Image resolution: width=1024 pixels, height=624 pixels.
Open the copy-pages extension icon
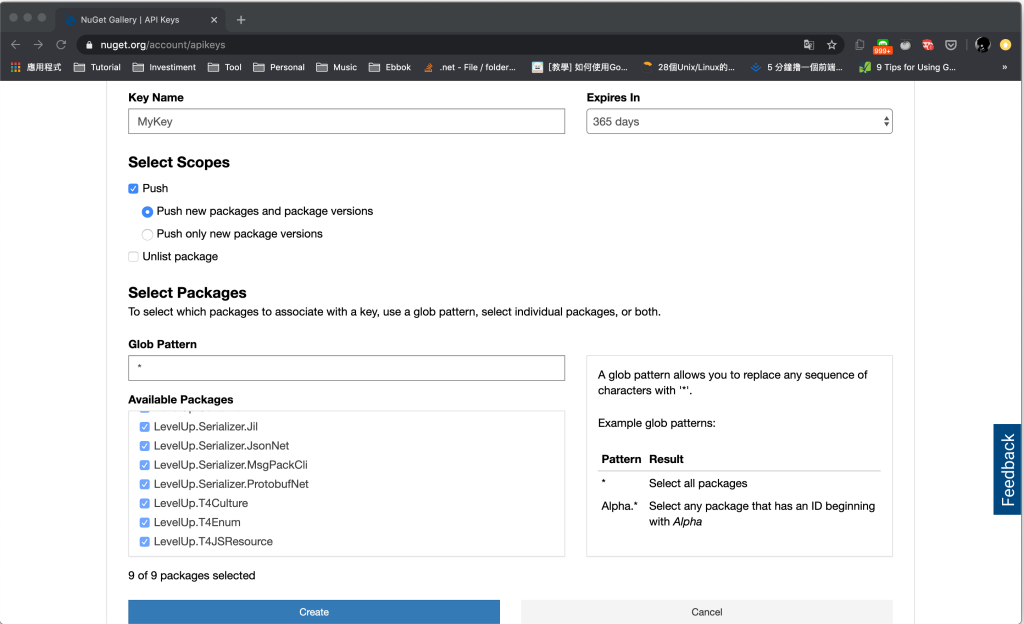point(859,44)
